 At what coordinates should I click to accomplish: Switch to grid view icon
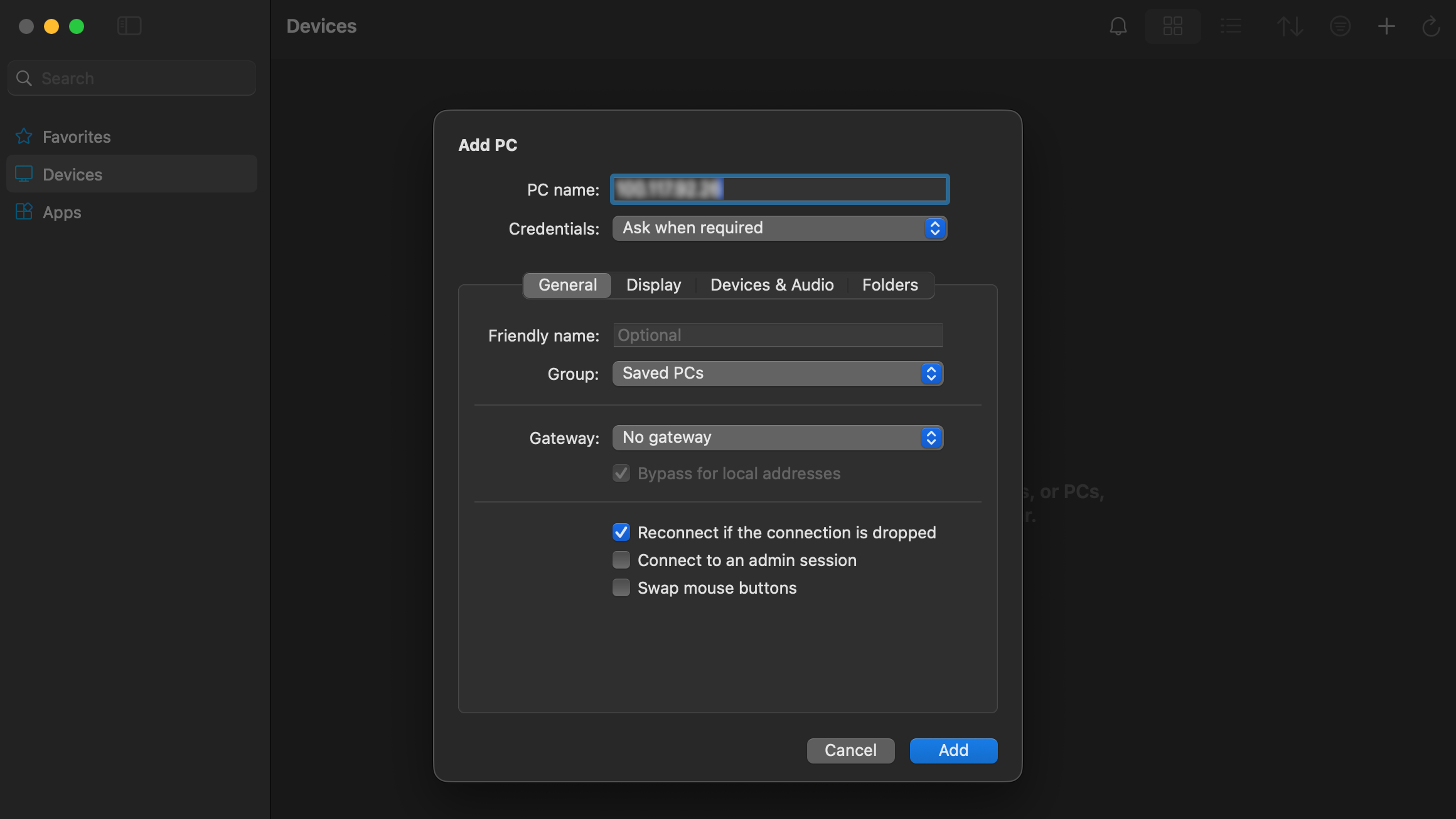coord(1172,26)
